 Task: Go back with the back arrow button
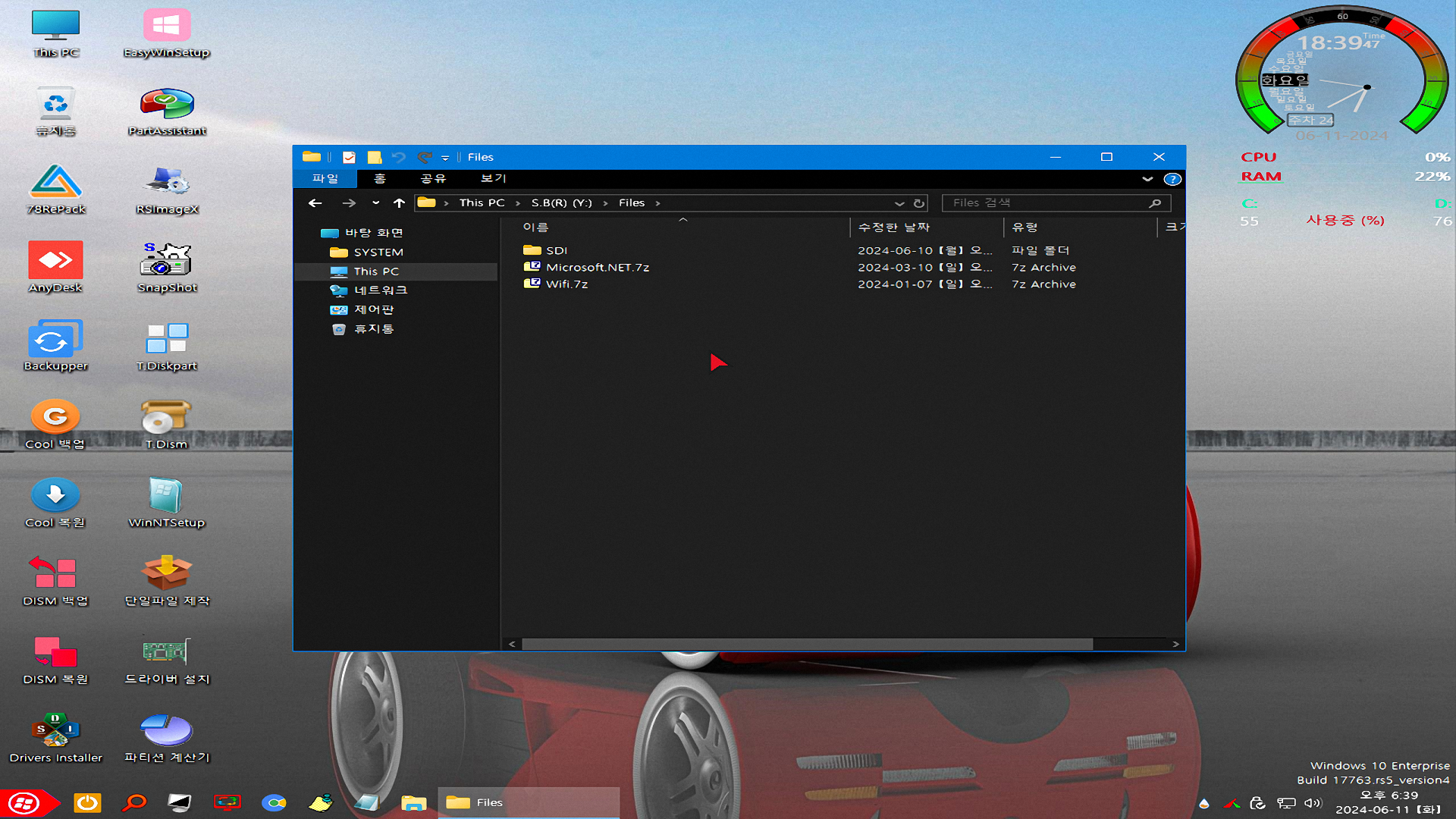pos(315,202)
